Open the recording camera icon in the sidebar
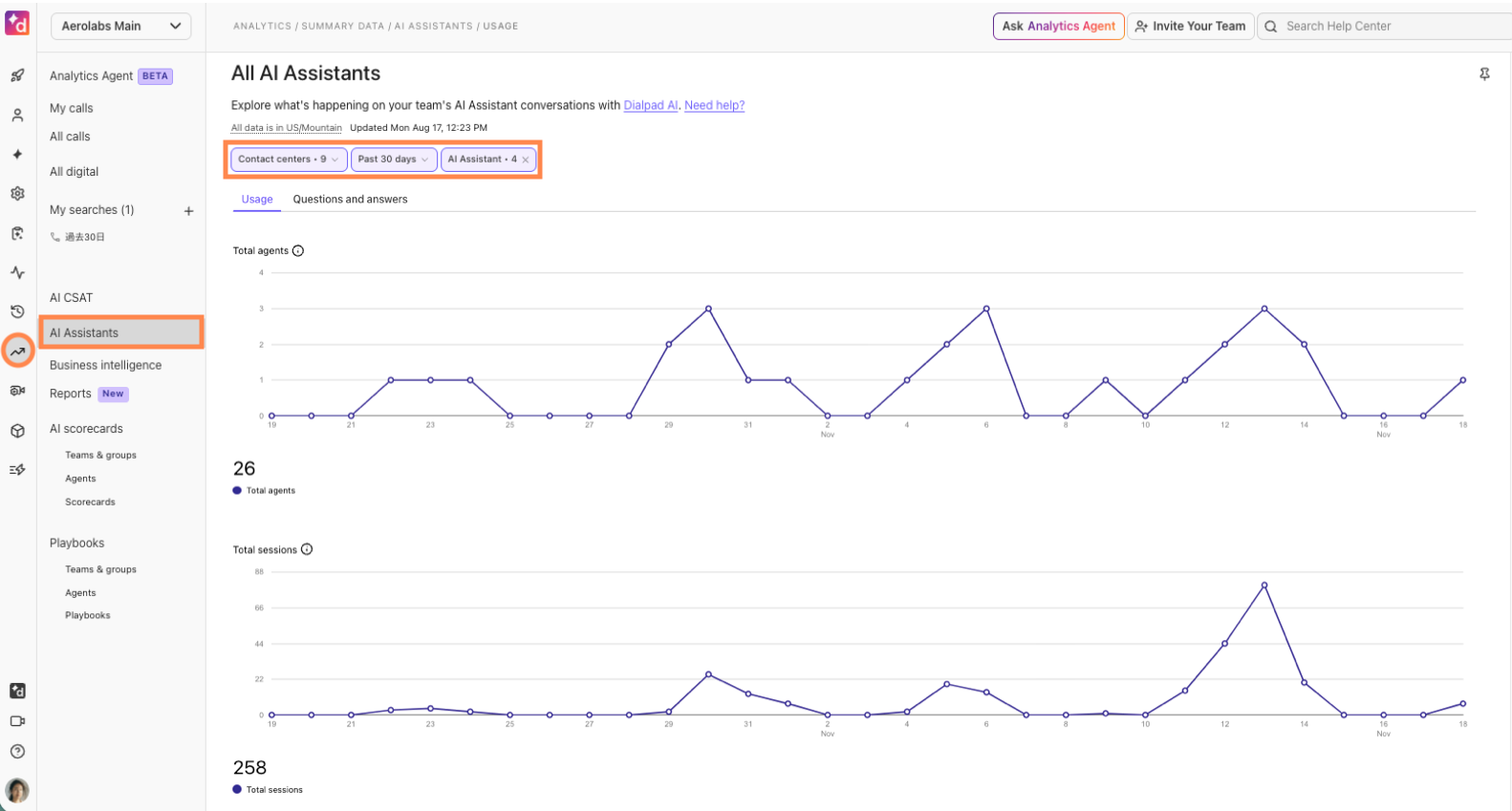Screen dimensions: 1512x811 pos(17,391)
